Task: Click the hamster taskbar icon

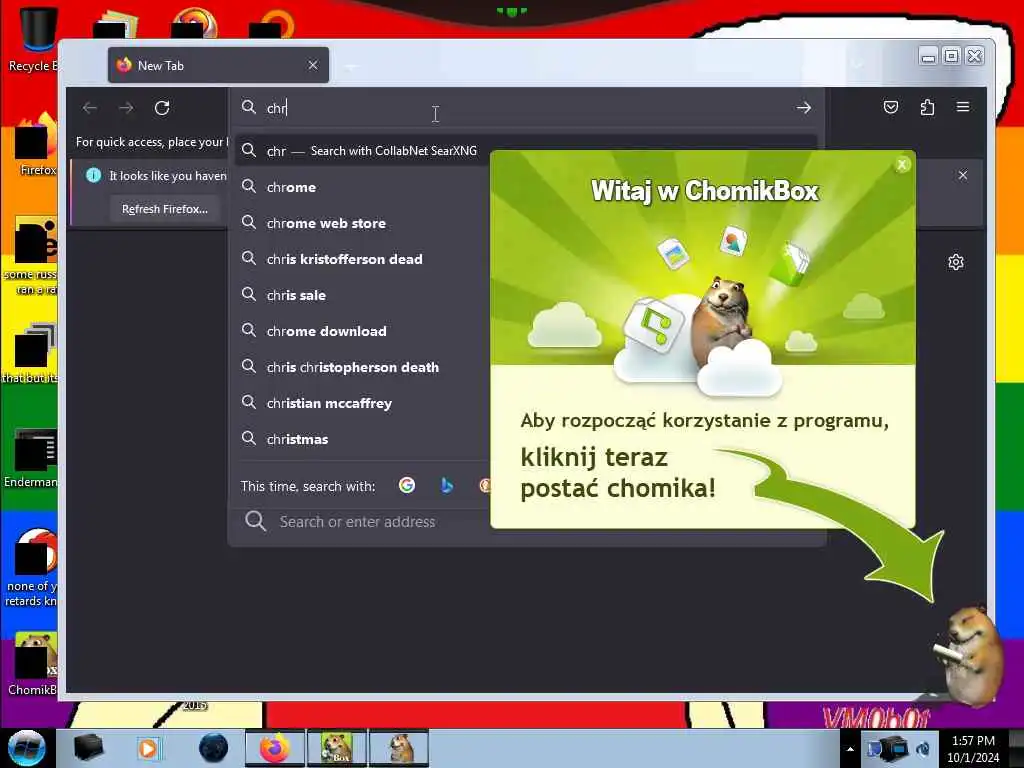Action: pos(399,748)
